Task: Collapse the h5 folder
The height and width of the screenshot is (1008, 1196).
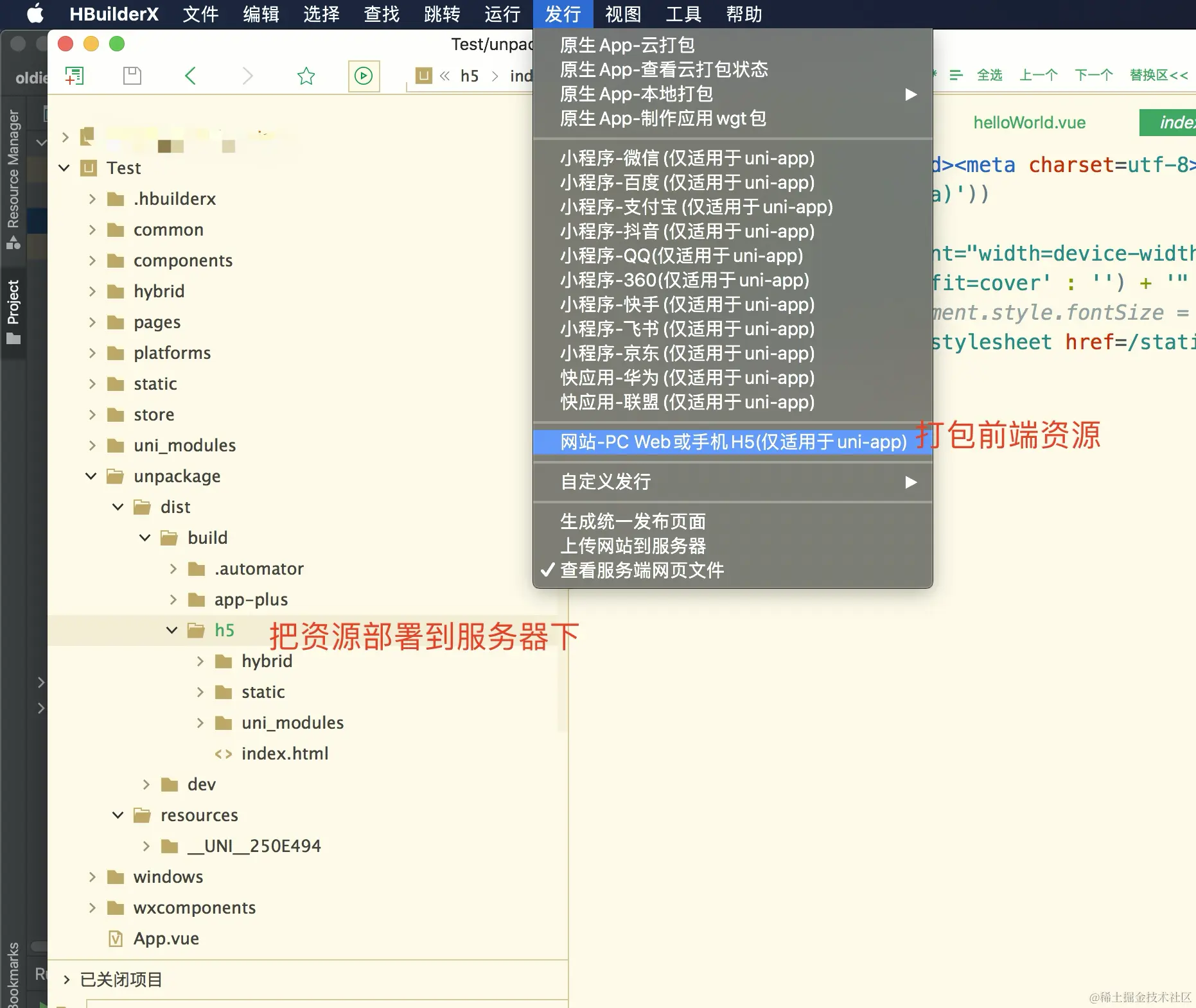Action: pyautogui.click(x=172, y=630)
